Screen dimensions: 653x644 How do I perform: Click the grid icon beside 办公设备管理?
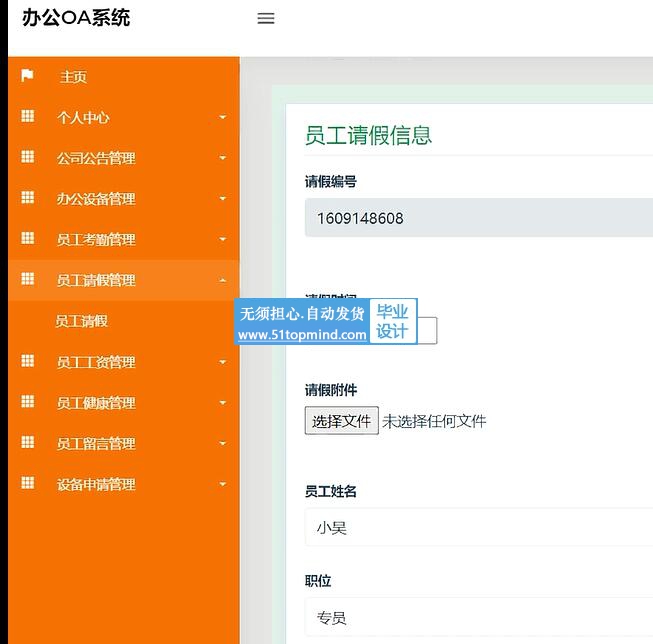[x=27, y=198]
